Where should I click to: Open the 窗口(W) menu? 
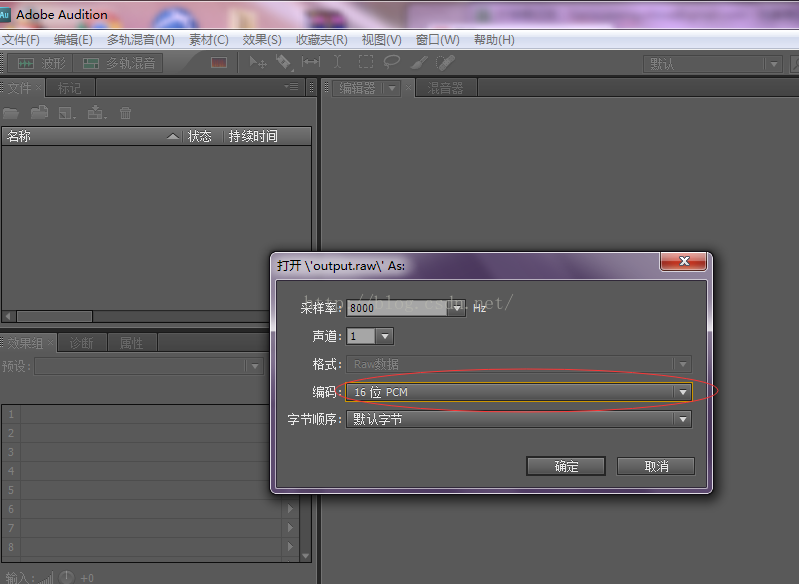pyautogui.click(x=438, y=40)
